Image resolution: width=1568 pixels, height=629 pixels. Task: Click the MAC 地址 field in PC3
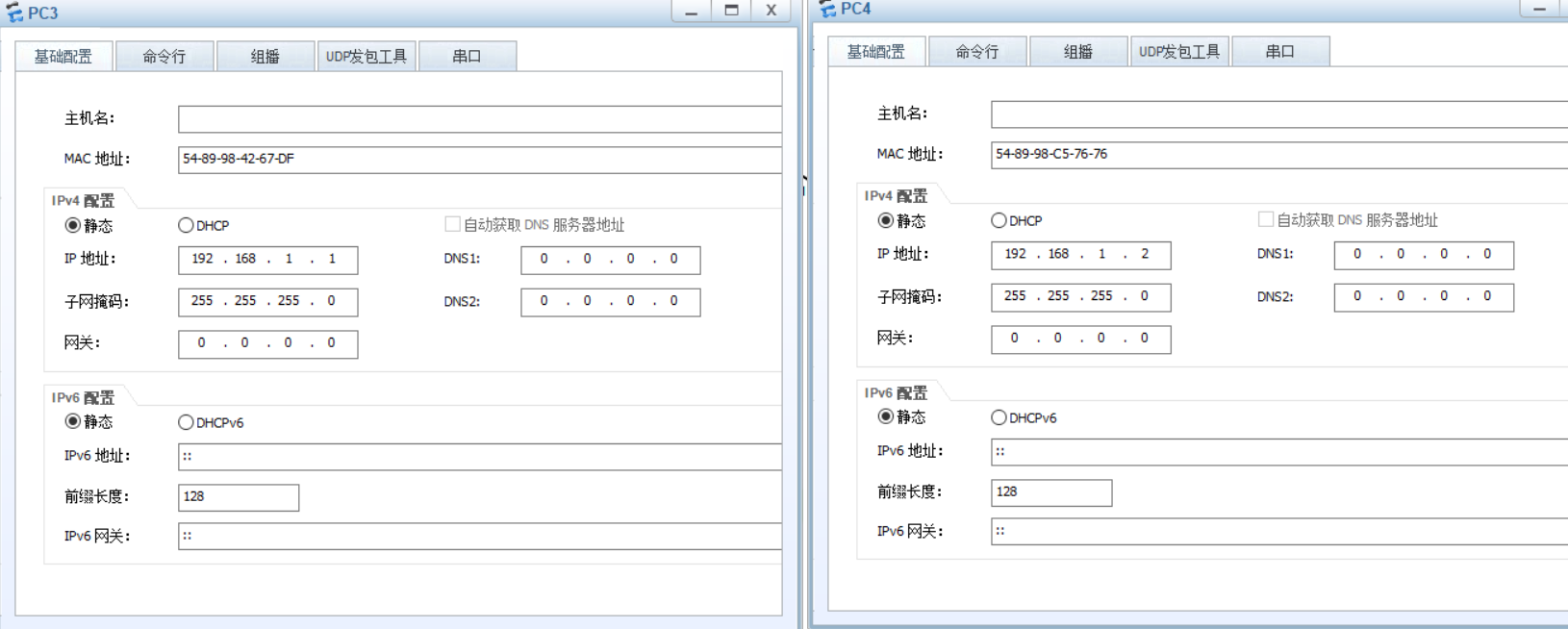480,160
